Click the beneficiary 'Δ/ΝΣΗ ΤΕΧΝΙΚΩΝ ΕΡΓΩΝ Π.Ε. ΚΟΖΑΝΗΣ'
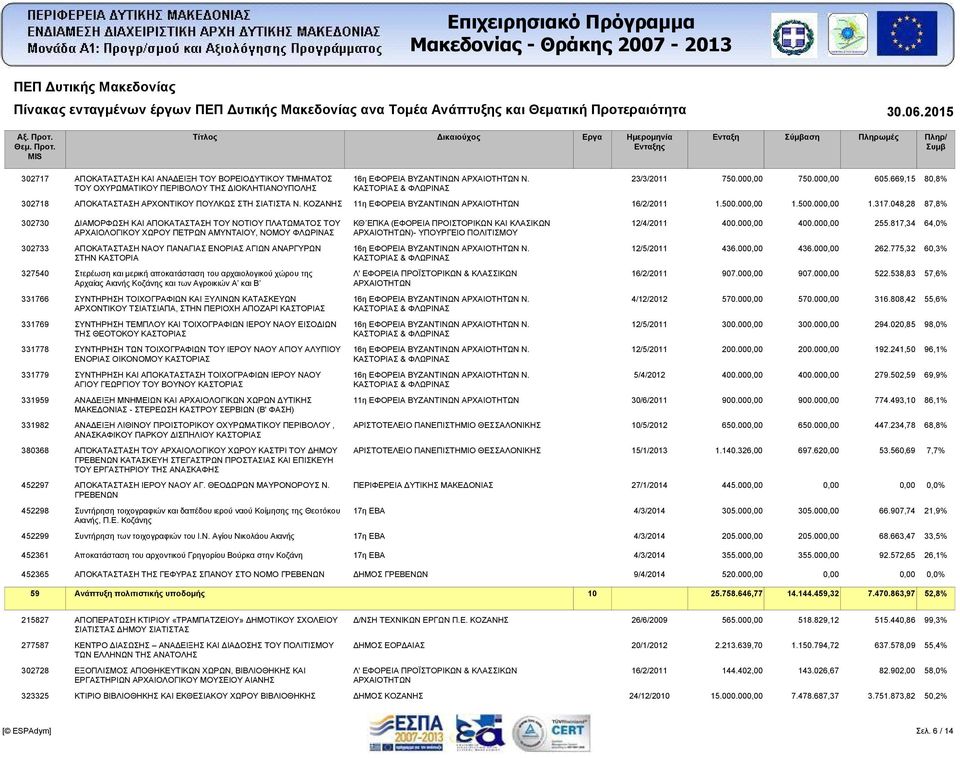The image size is (960, 758). 430,620
